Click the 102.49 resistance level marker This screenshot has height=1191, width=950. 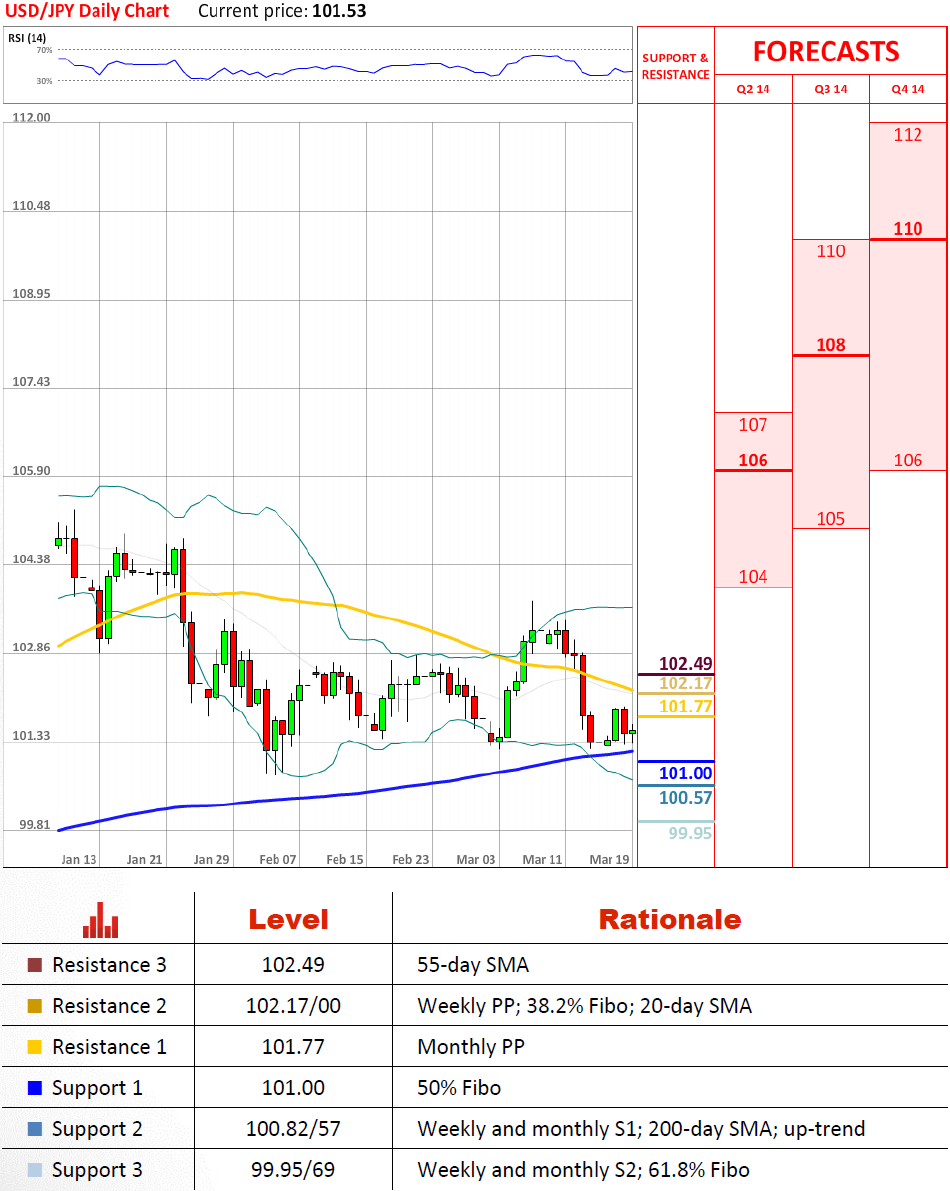pyautogui.click(x=685, y=664)
